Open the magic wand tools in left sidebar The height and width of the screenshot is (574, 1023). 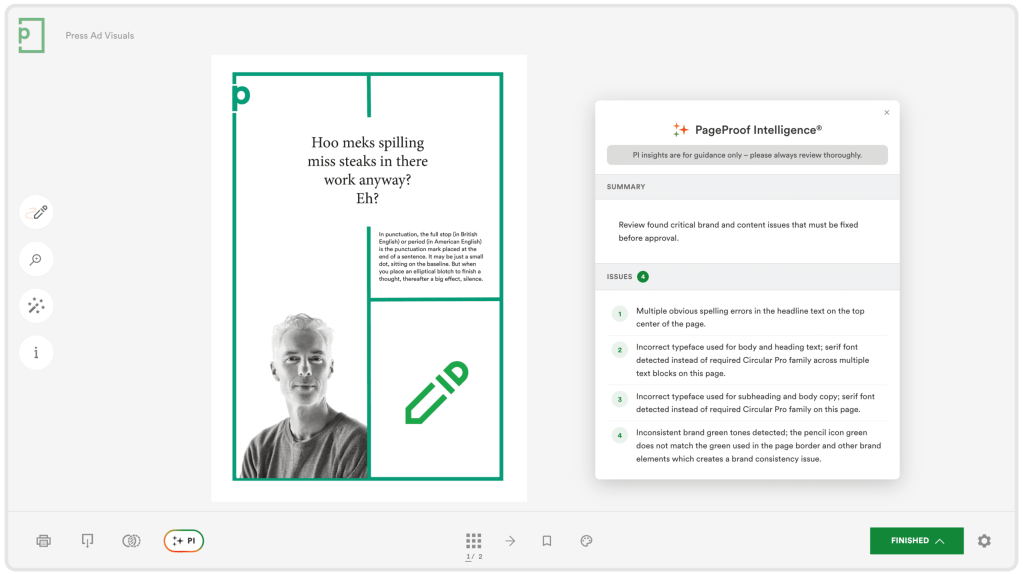coord(37,306)
